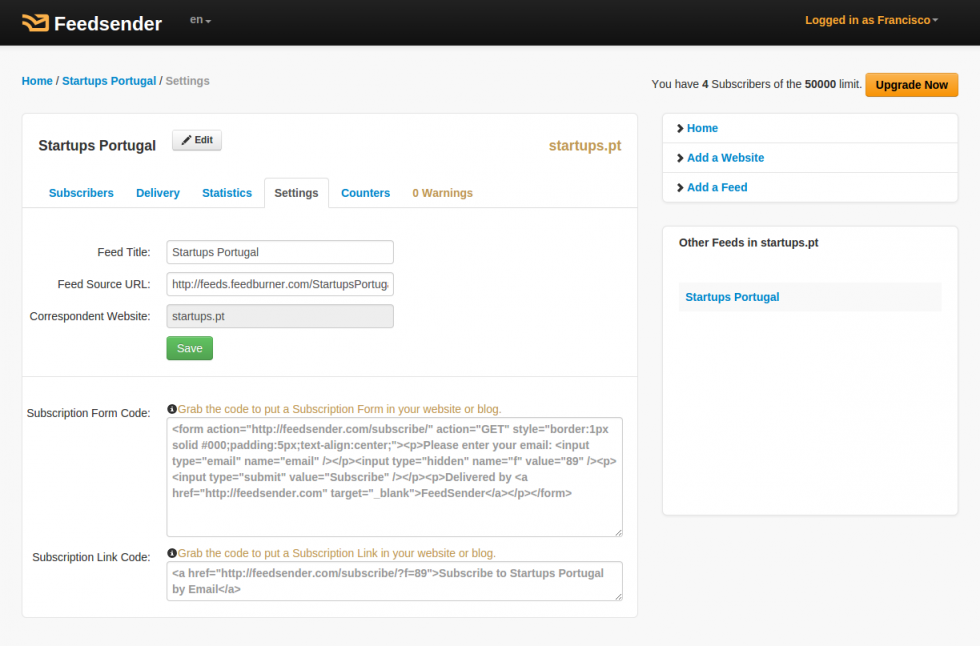980x646 pixels.
Task: Focus the Feed Title input field
Action: pos(280,252)
